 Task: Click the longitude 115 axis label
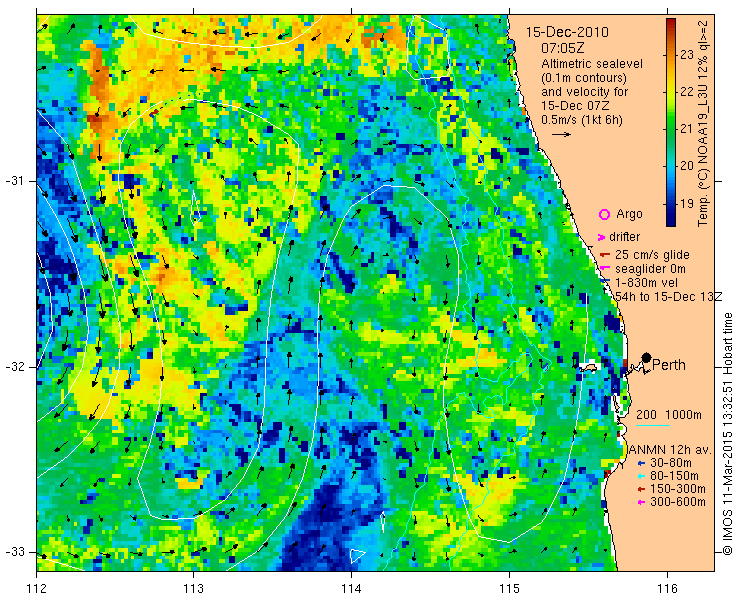[x=509, y=589]
